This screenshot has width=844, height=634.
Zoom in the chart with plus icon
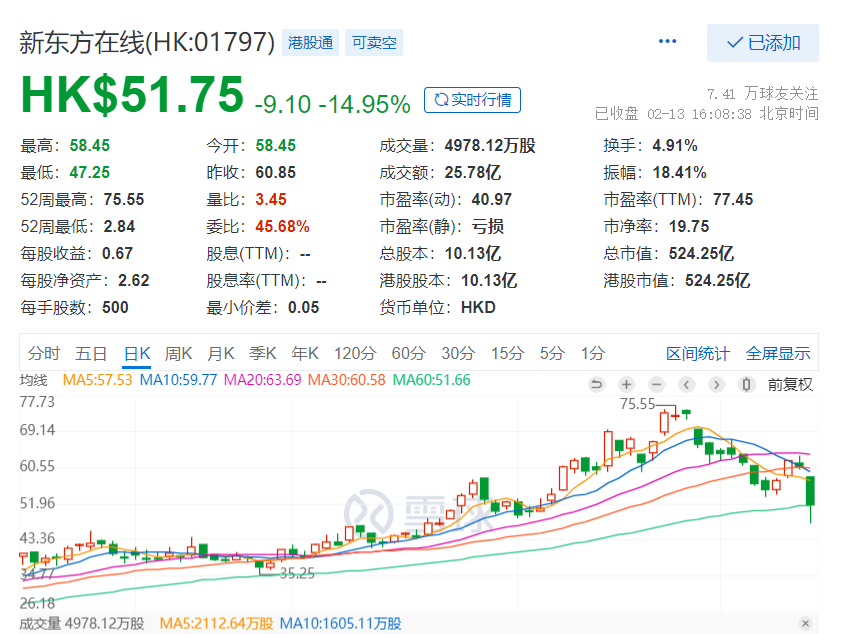(626, 384)
